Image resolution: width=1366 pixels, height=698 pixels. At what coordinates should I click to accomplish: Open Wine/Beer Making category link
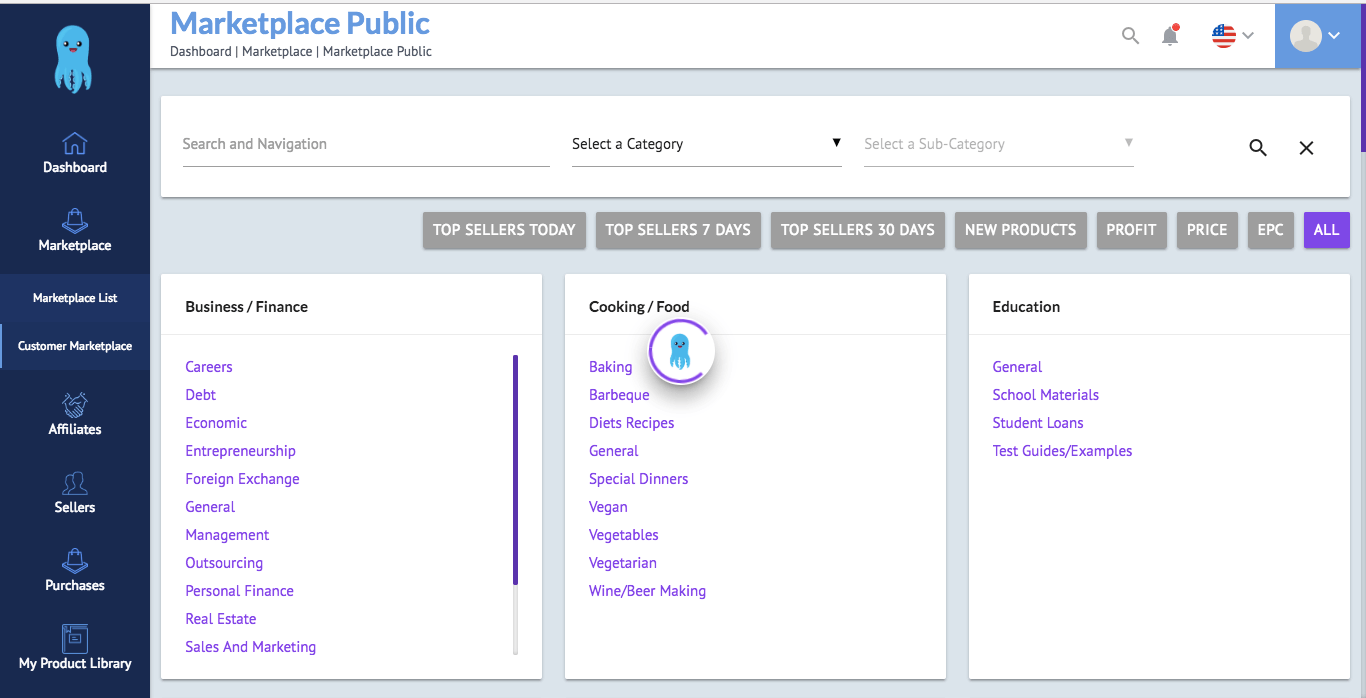coord(648,591)
